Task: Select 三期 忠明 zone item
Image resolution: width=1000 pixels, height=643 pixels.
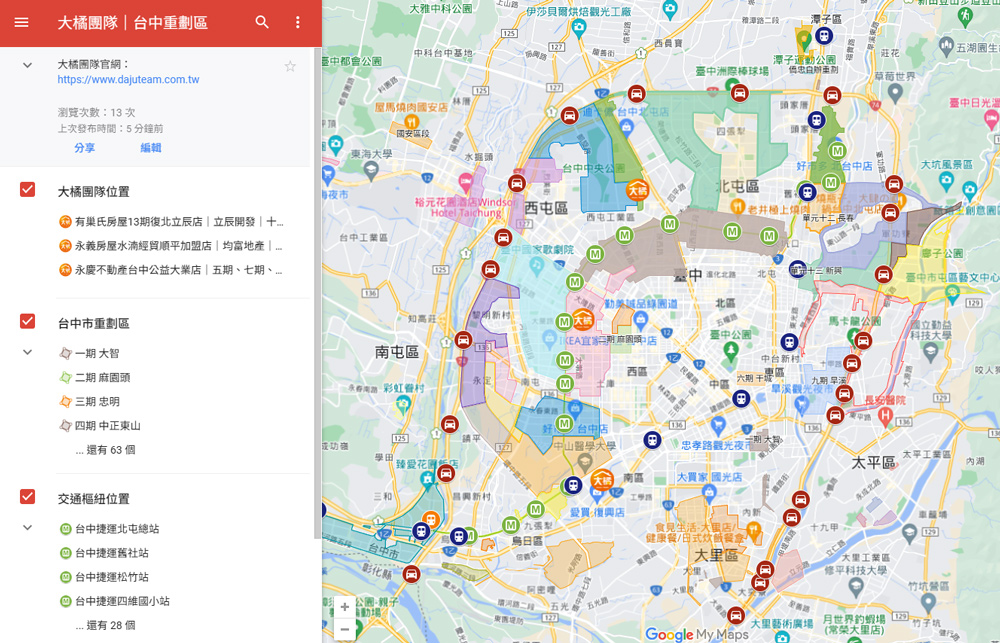Action: click(89, 402)
